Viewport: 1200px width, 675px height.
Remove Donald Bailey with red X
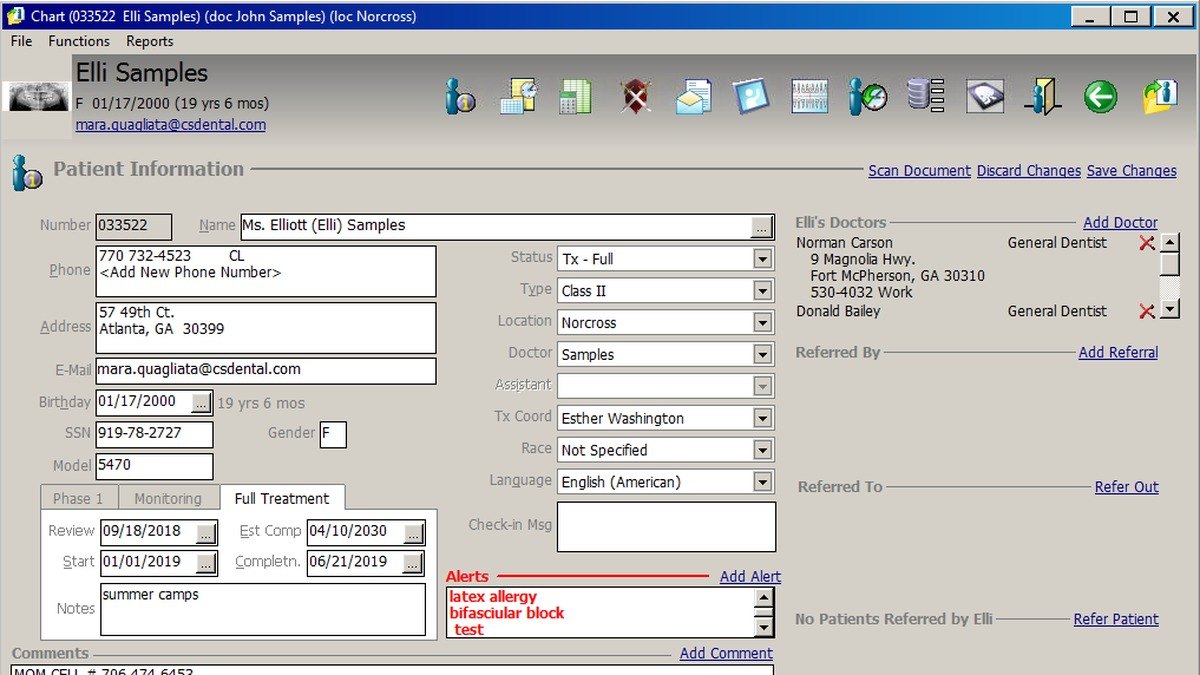[x=1147, y=311]
